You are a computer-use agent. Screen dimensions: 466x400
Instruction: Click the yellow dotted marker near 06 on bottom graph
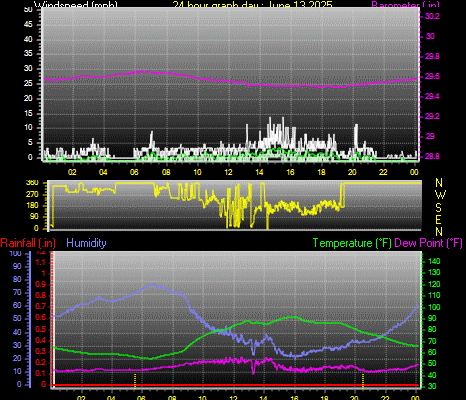135,381
